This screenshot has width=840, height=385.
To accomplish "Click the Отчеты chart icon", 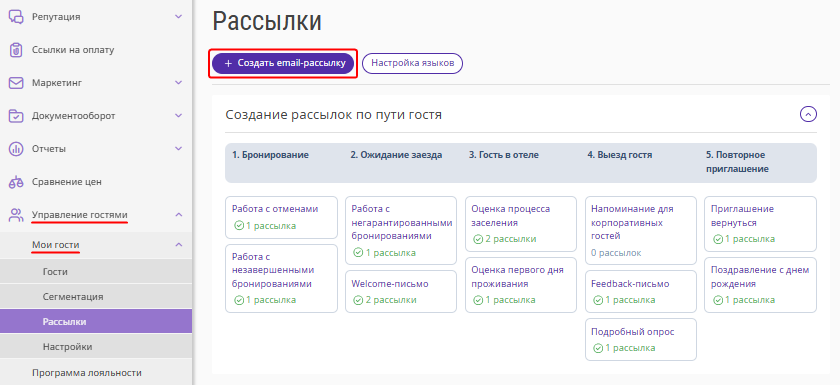I will click(16, 149).
